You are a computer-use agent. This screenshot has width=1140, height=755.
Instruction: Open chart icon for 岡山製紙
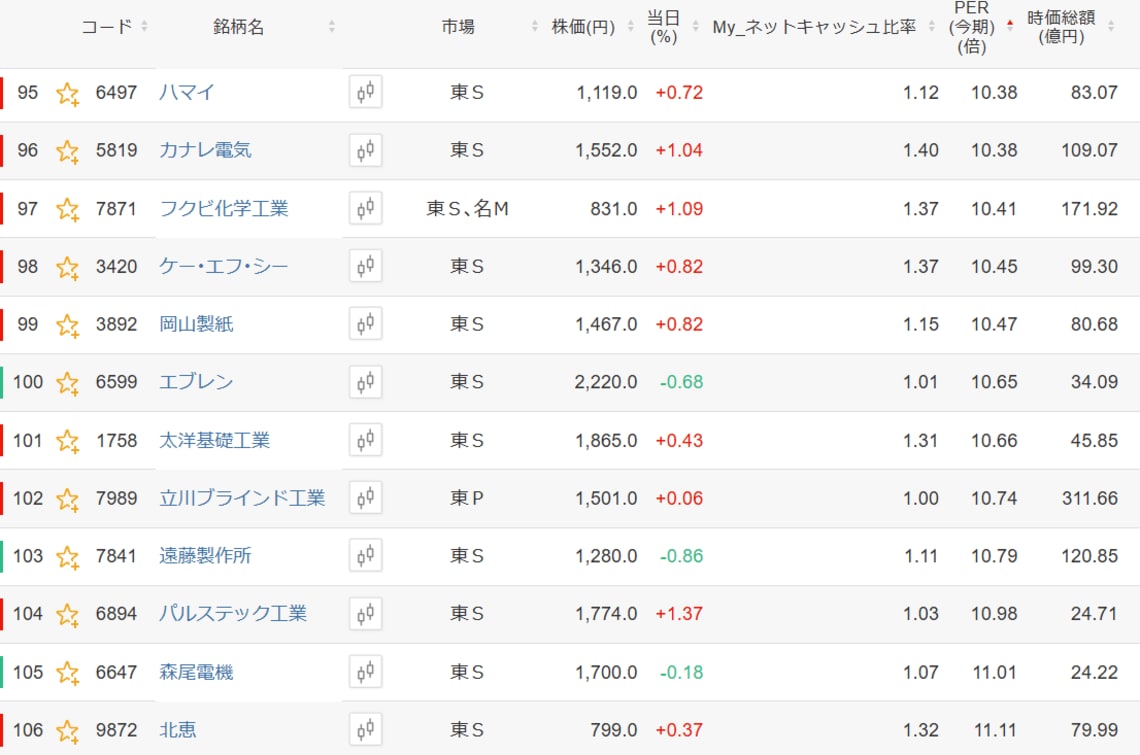366,324
